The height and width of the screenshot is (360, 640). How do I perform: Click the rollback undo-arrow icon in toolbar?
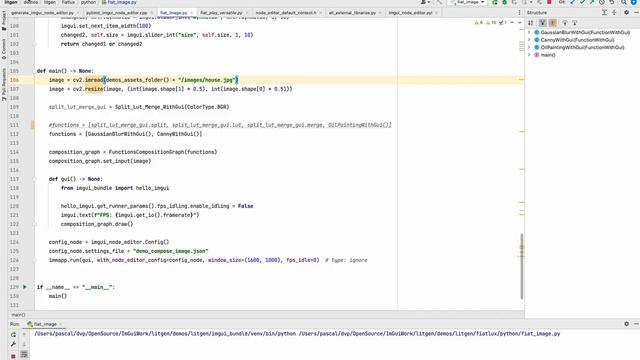click(612, 2)
